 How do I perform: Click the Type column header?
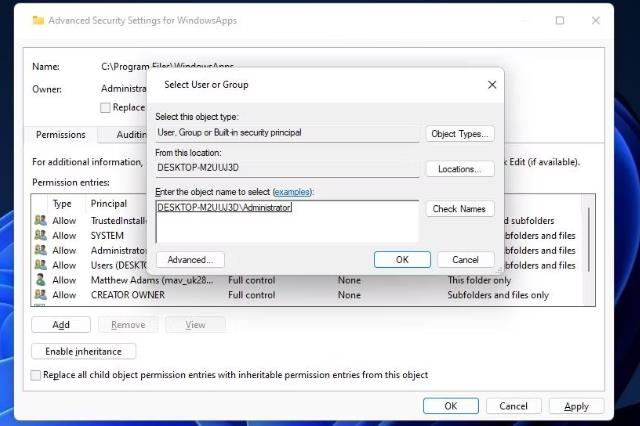(62, 204)
